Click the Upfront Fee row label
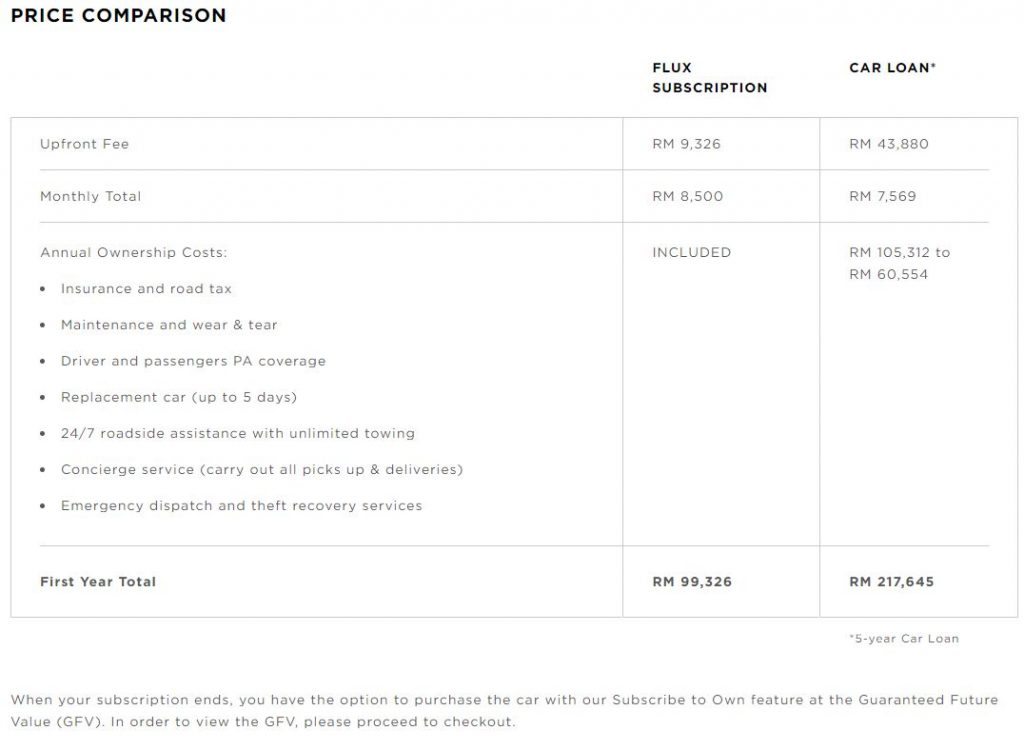1024x750 pixels. [x=84, y=144]
